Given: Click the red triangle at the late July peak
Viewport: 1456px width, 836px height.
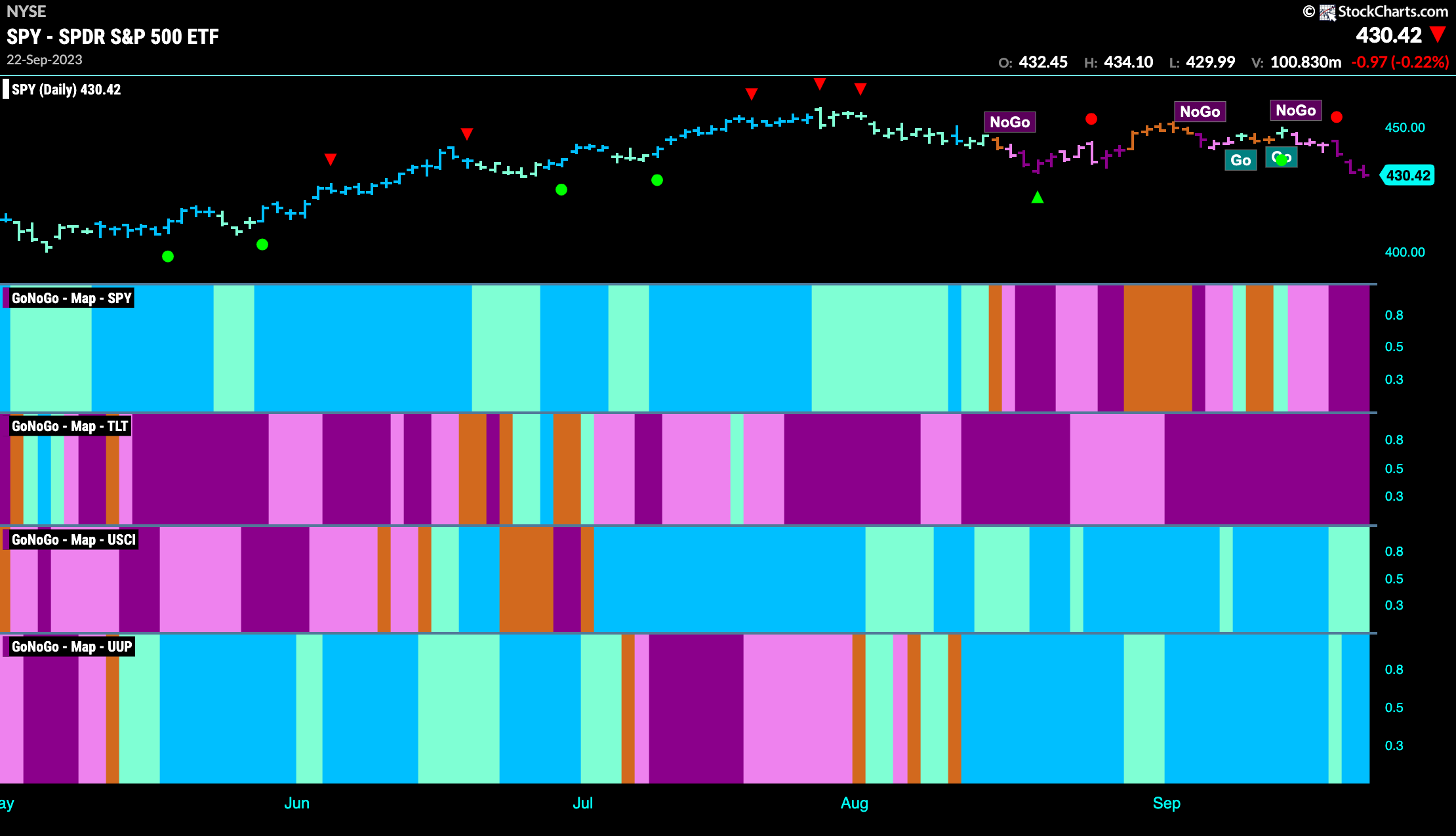Looking at the screenshot, I should click(820, 83).
